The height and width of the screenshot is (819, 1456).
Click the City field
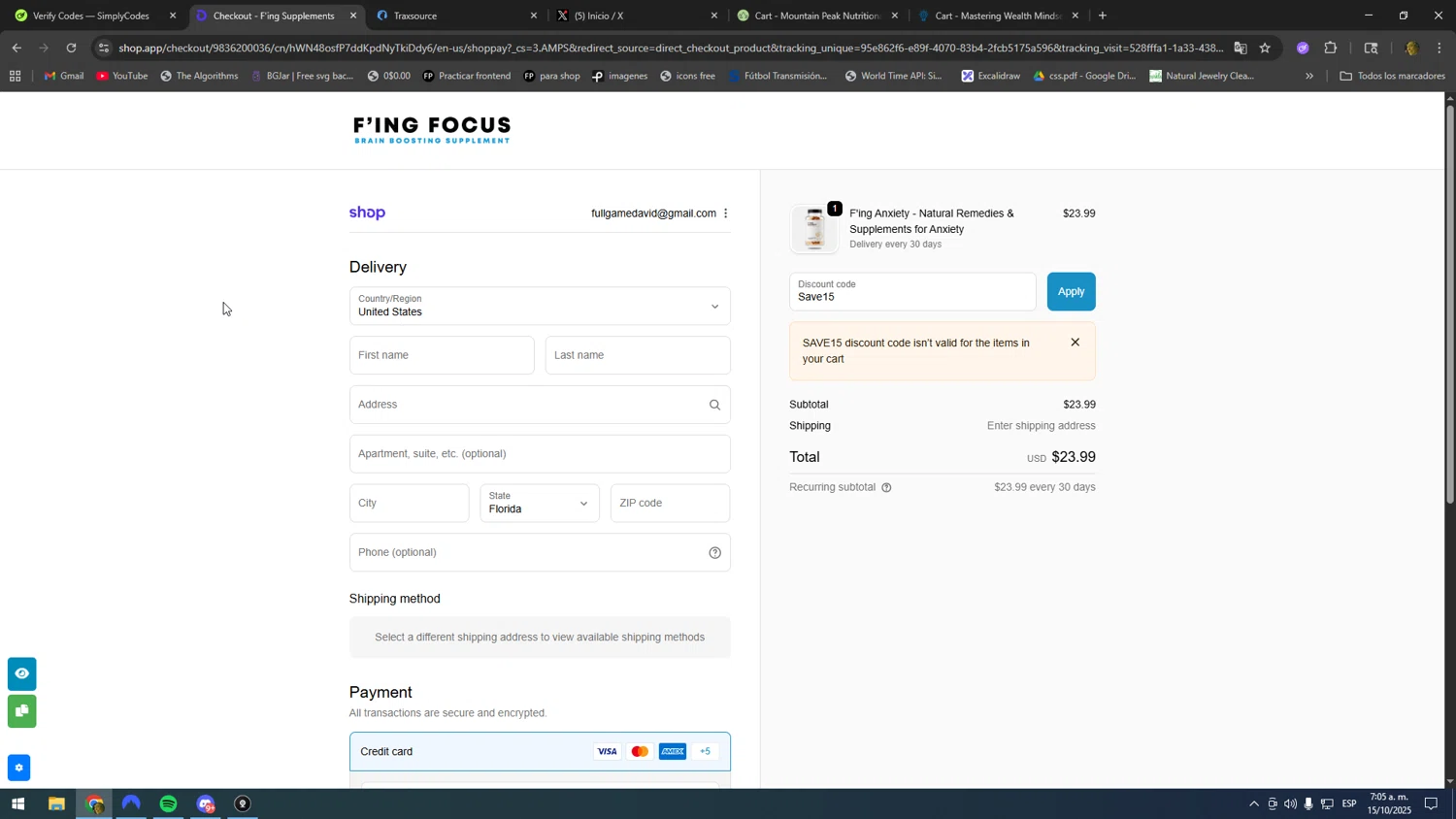click(409, 504)
